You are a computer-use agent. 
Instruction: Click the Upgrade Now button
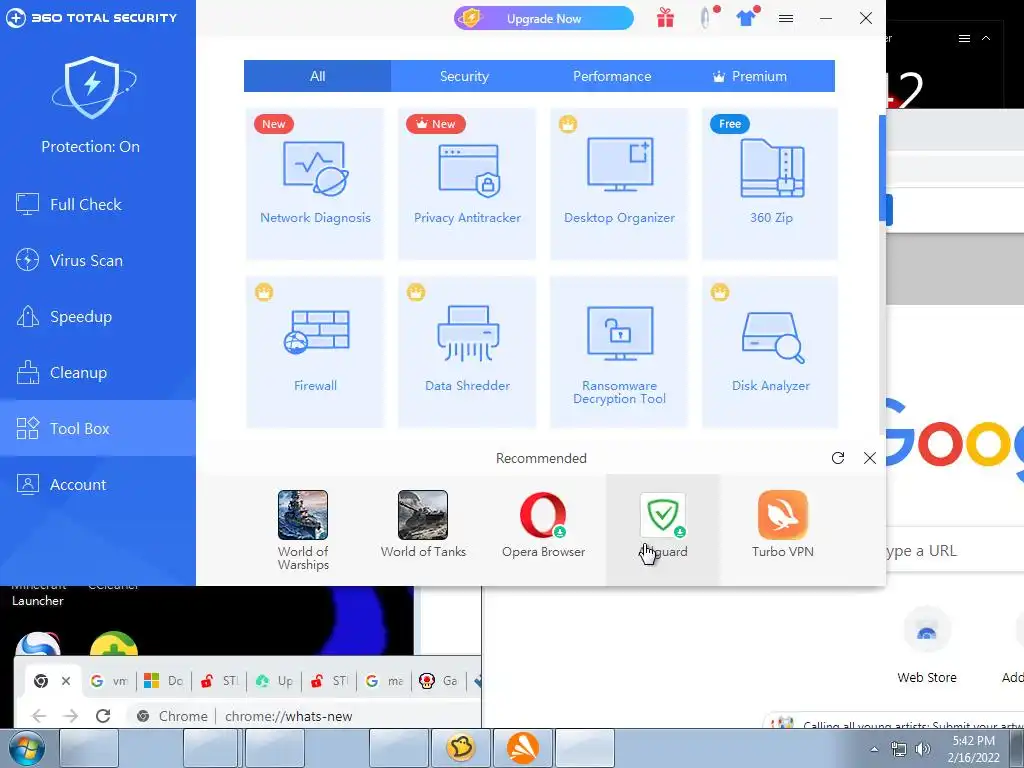543,18
